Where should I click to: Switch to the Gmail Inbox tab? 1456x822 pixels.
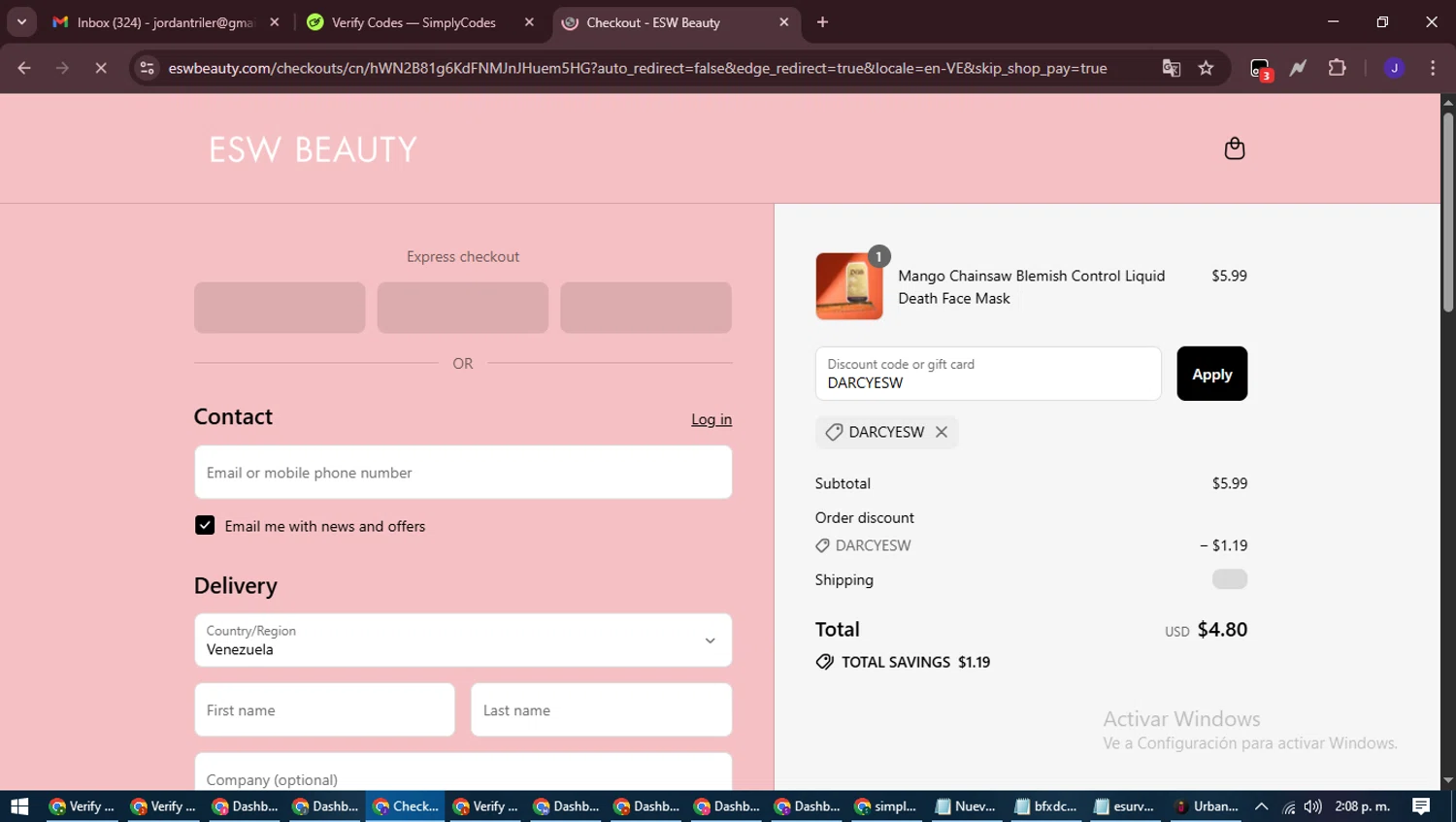pyautogui.click(x=166, y=21)
